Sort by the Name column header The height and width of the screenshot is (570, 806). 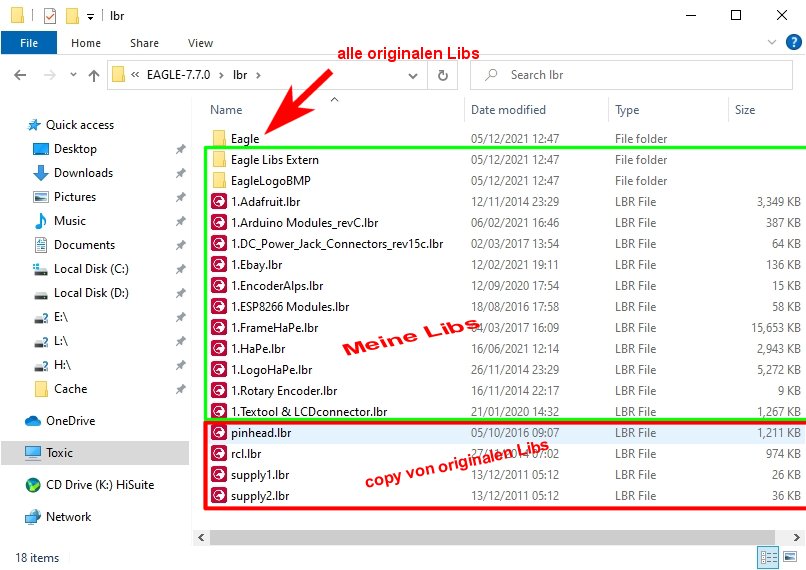(226, 110)
